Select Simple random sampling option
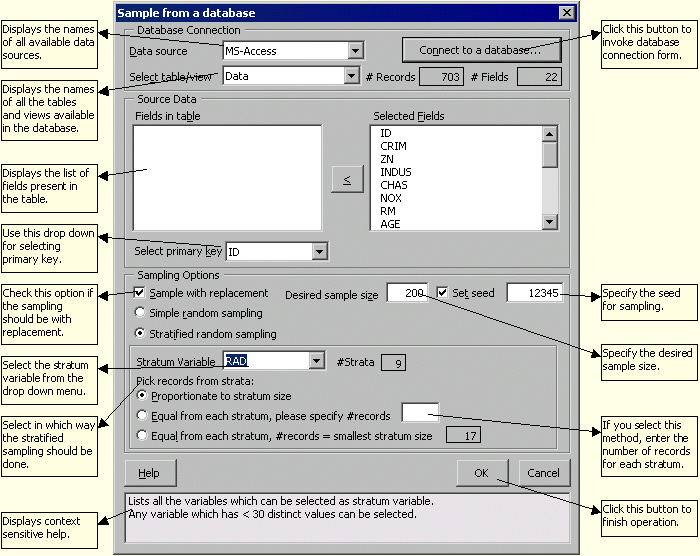 pyautogui.click(x=140, y=313)
